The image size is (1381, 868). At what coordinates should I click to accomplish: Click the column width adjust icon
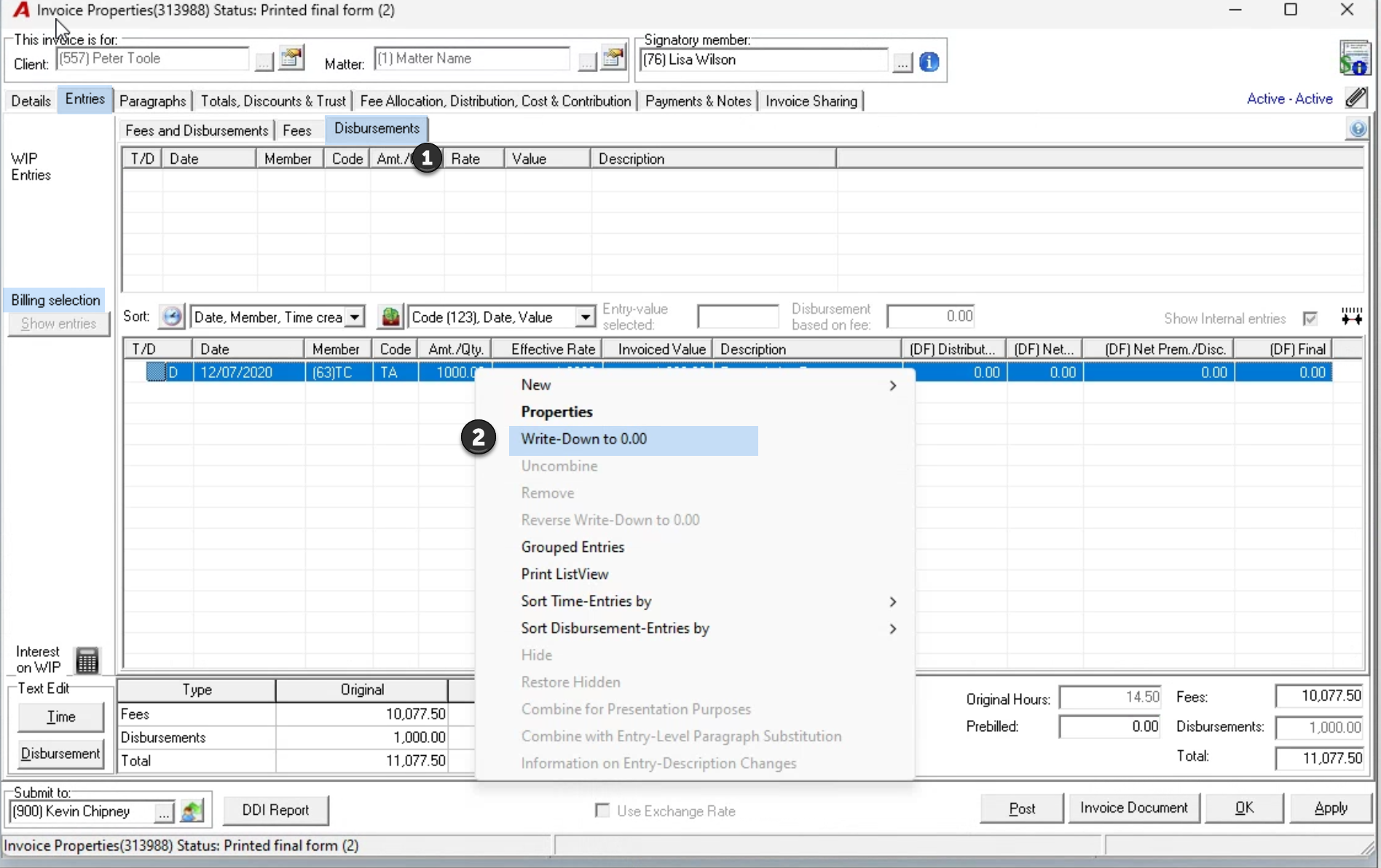click(1352, 316)
